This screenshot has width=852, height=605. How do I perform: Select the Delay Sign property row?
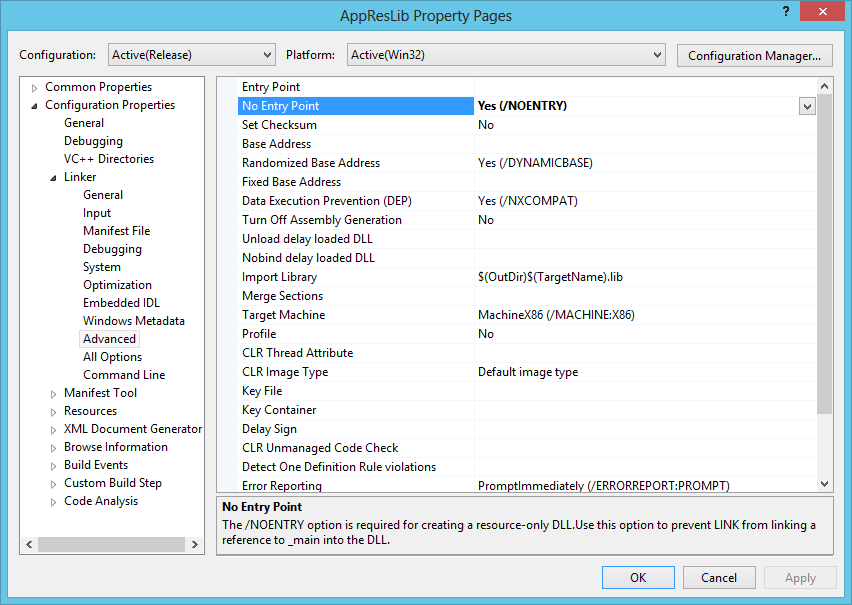pyautogui.click(x=527, y=429)
